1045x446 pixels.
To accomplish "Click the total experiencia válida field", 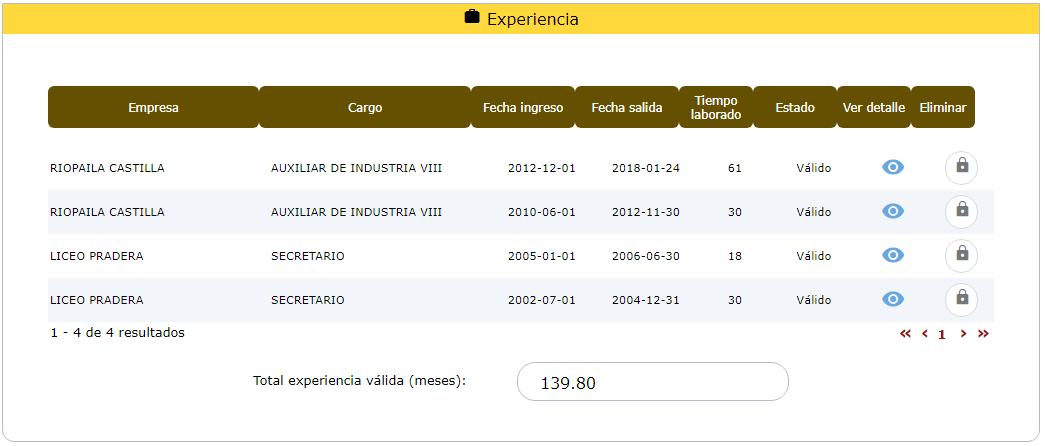I will click(x=652, y=382).
